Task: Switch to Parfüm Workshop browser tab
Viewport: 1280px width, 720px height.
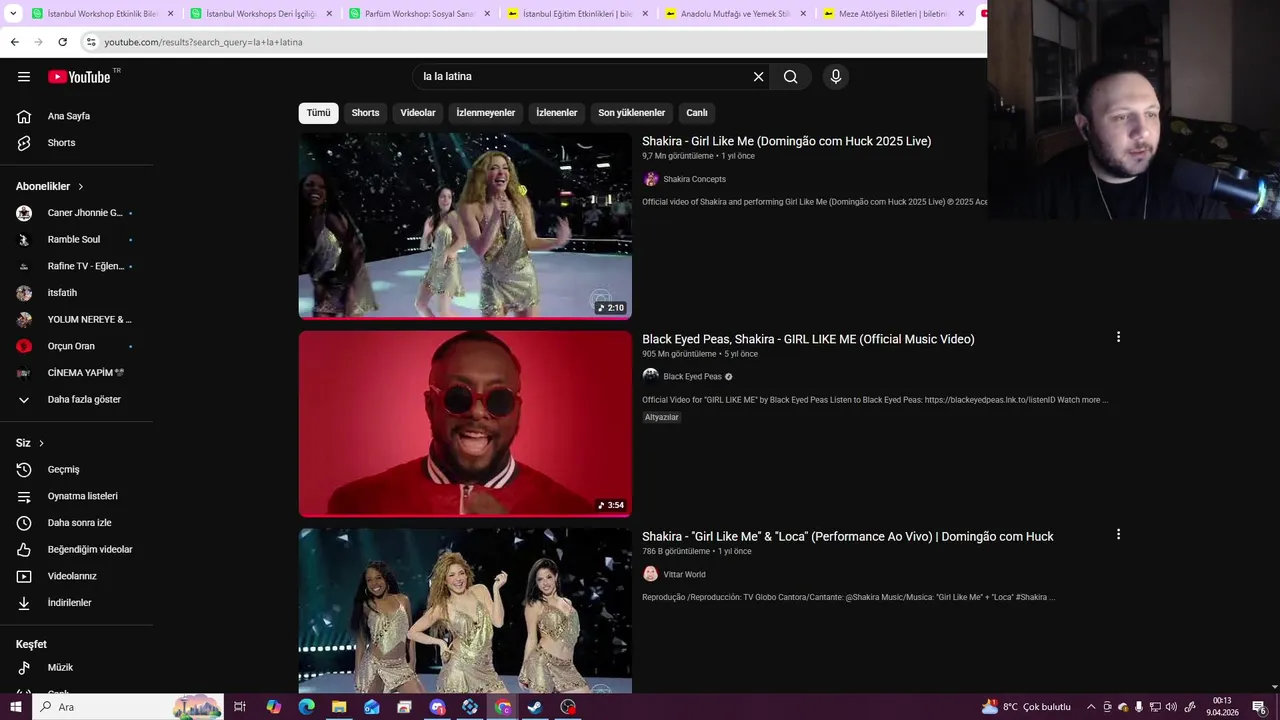Action: pos(420,14)
